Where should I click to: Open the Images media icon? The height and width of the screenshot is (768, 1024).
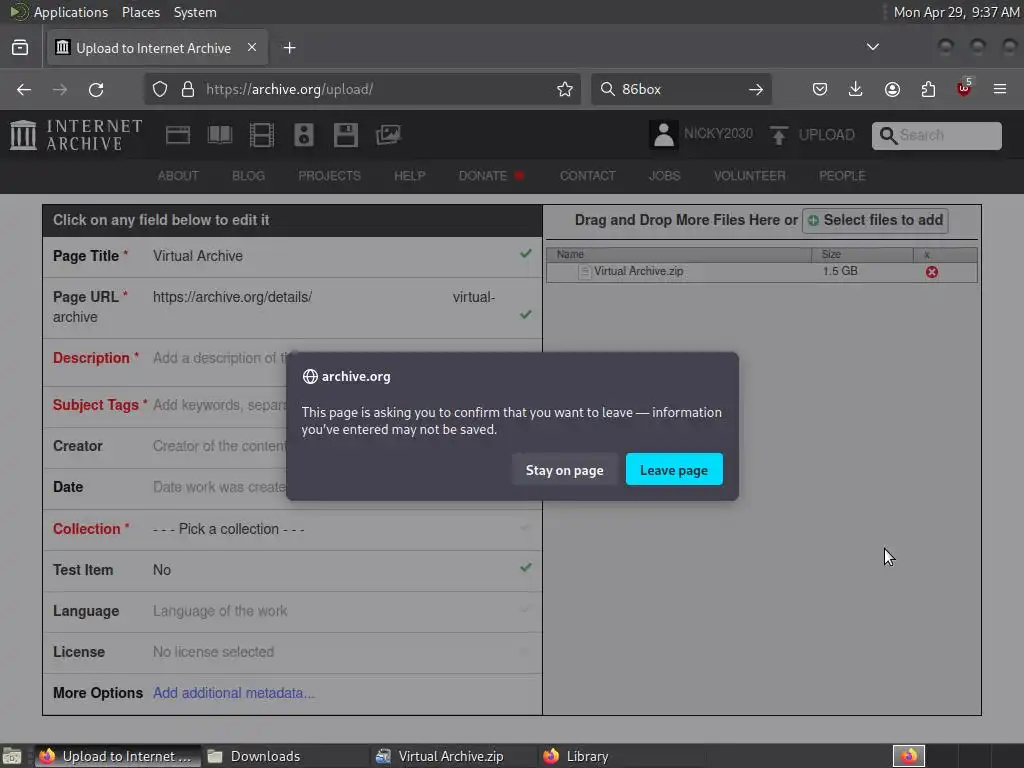[388, 135]
